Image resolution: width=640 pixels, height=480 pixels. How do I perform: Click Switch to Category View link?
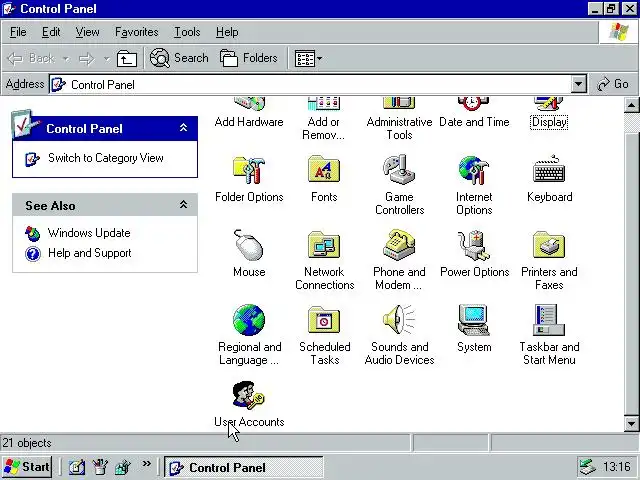pos(106,158)
